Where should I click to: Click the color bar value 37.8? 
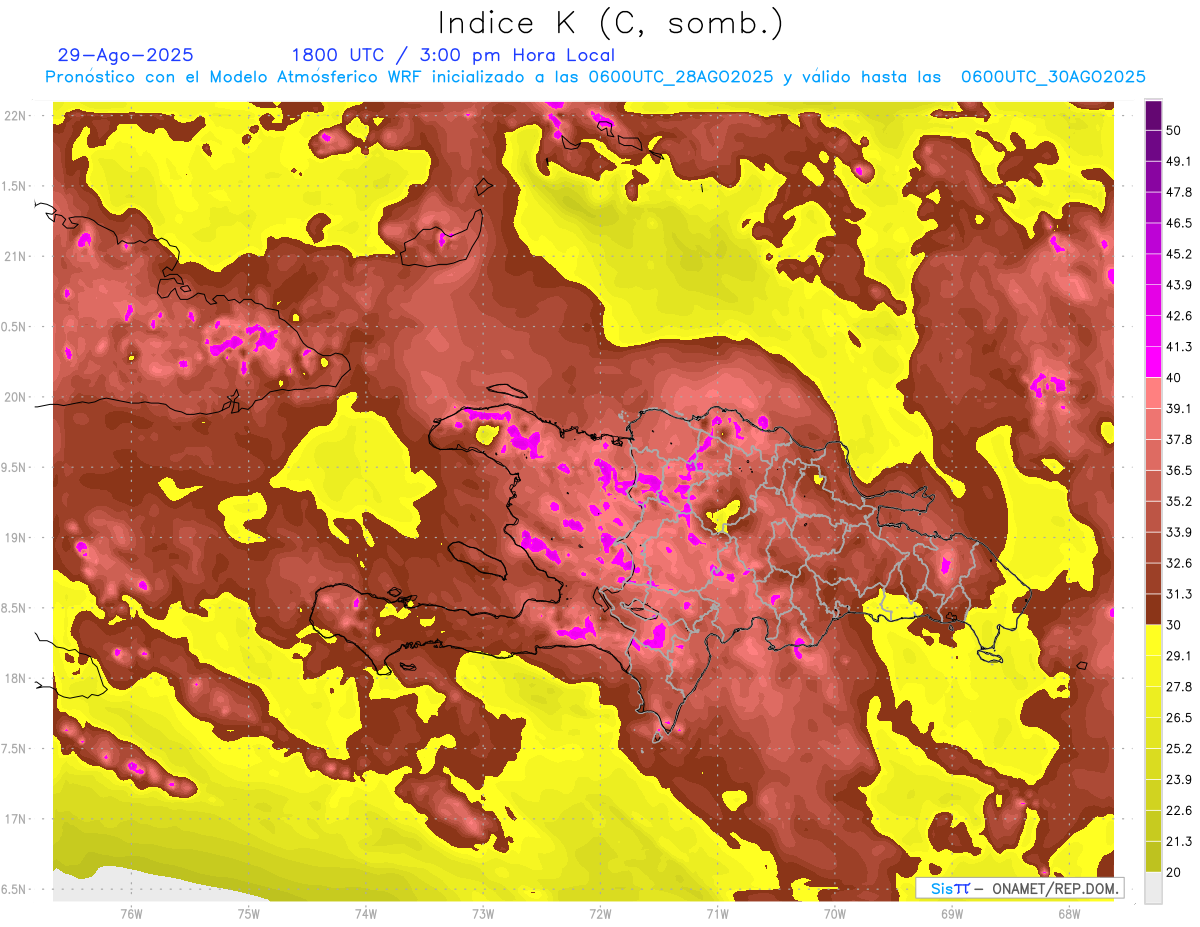(x=1179, y=439)
